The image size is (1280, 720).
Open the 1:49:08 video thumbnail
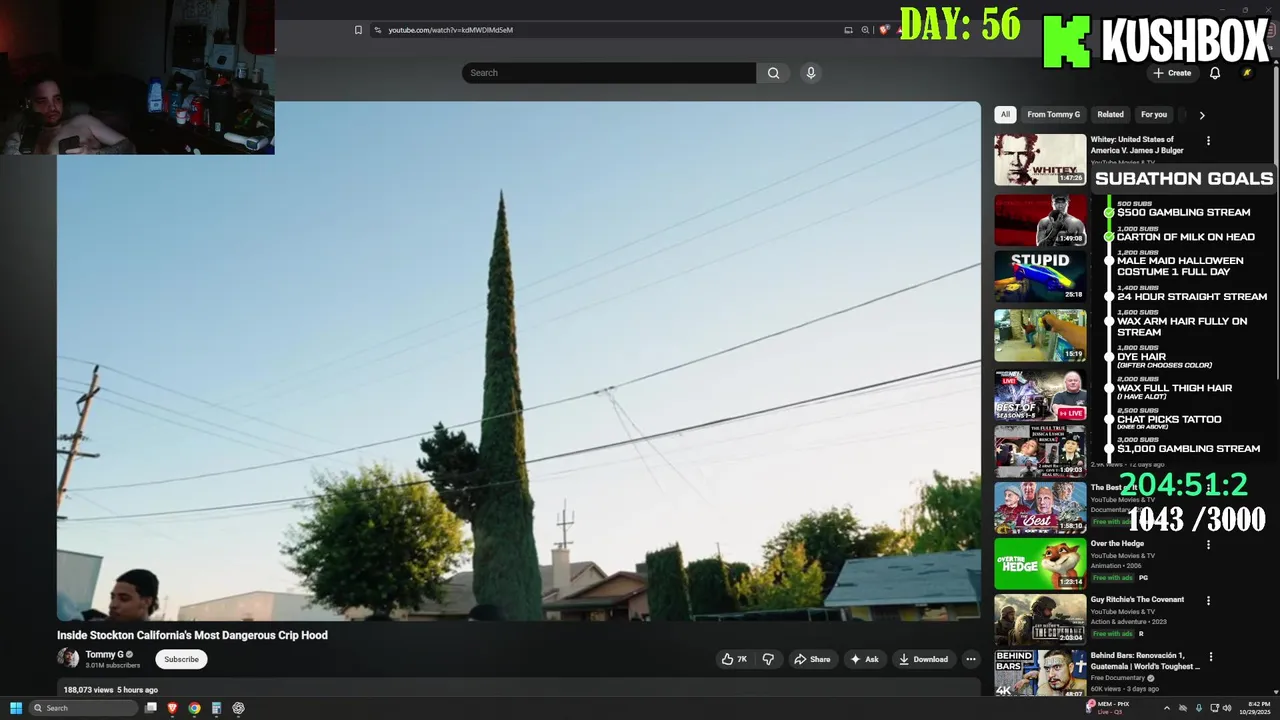(1040, 220)
